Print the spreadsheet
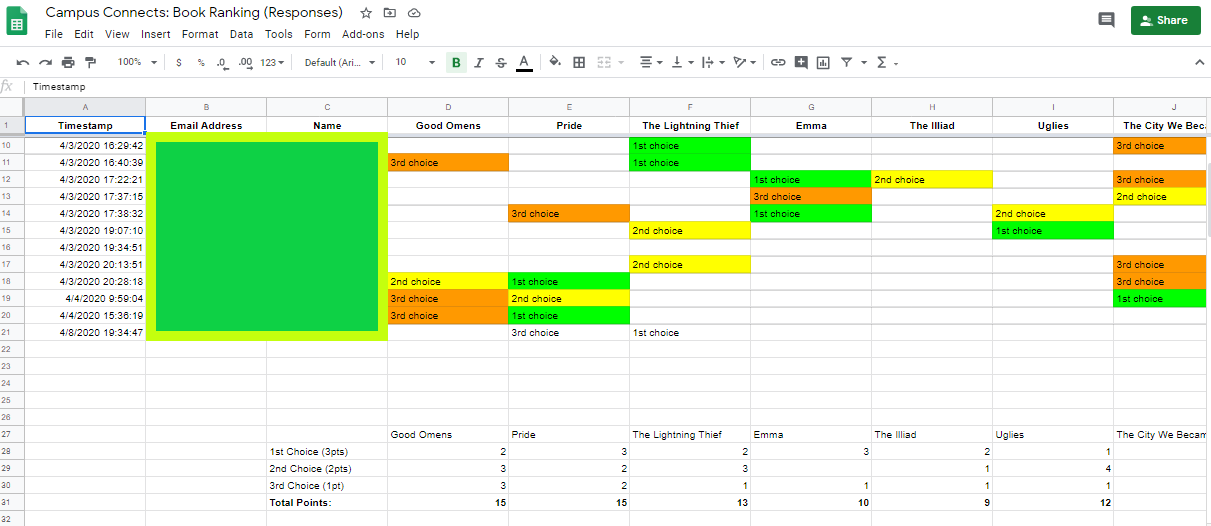Screen dimensions: 1211x526 point(68,62)
